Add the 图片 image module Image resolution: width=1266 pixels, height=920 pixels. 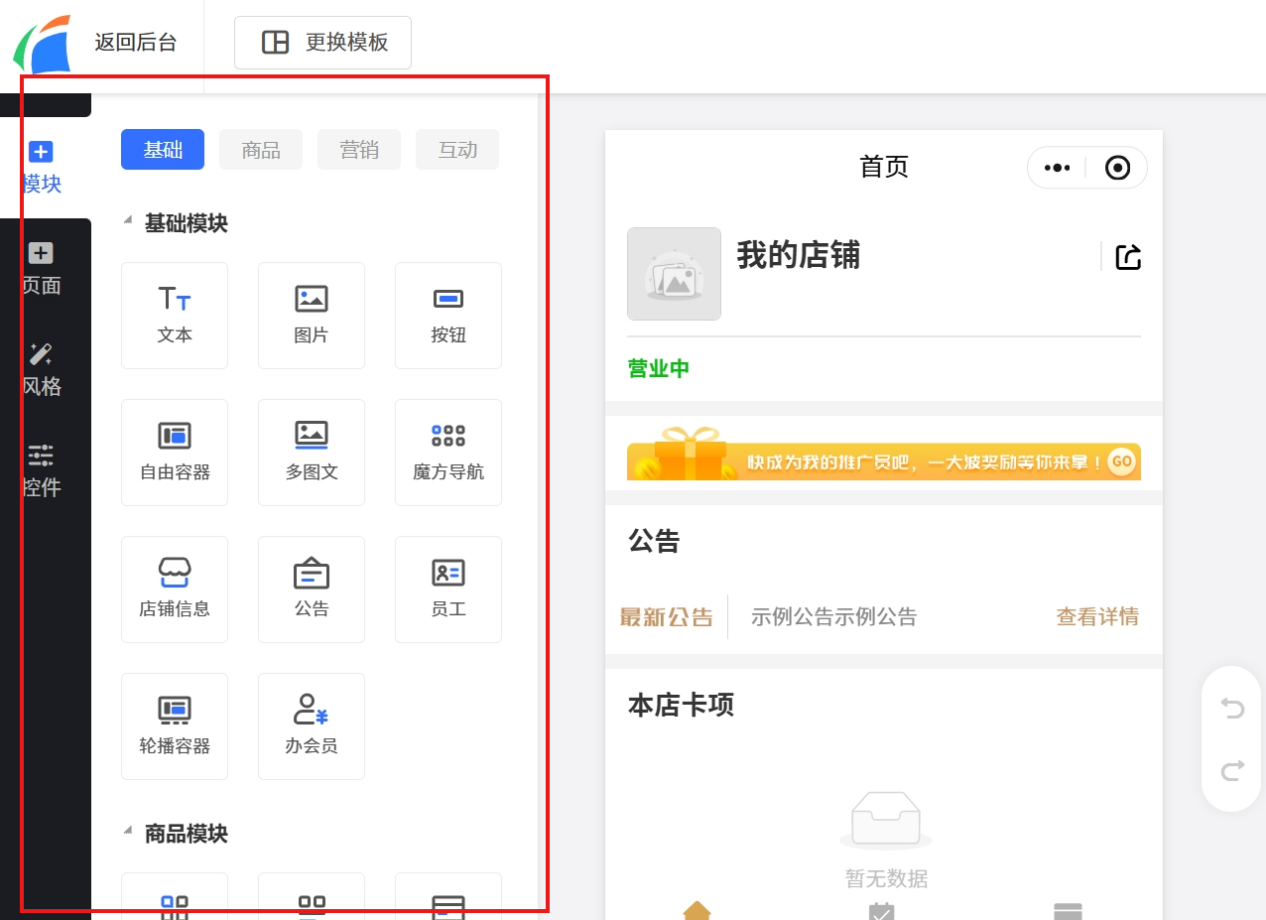[311, 315]
